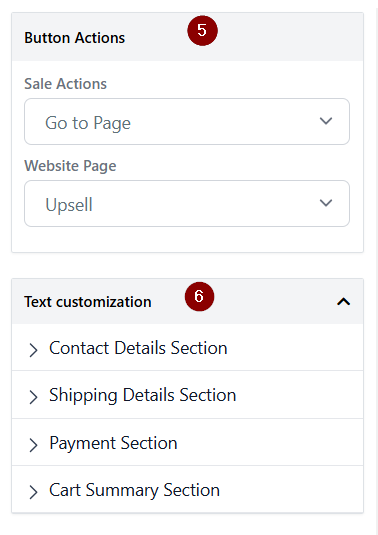
Task: Click the Website Page dropdown arrow
Action: (326, 203)
